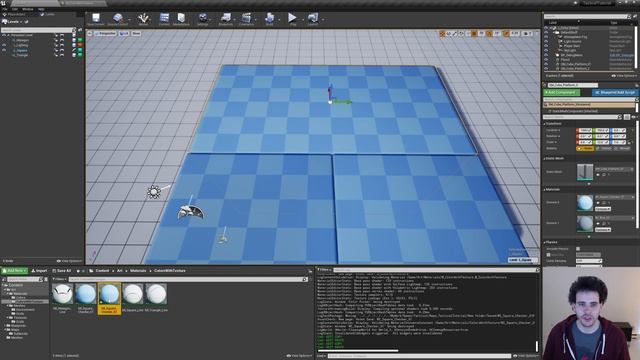Select the rotate gizmo tool in viewport
Viewport: 640px width, 360px height.
pos(449,33)
